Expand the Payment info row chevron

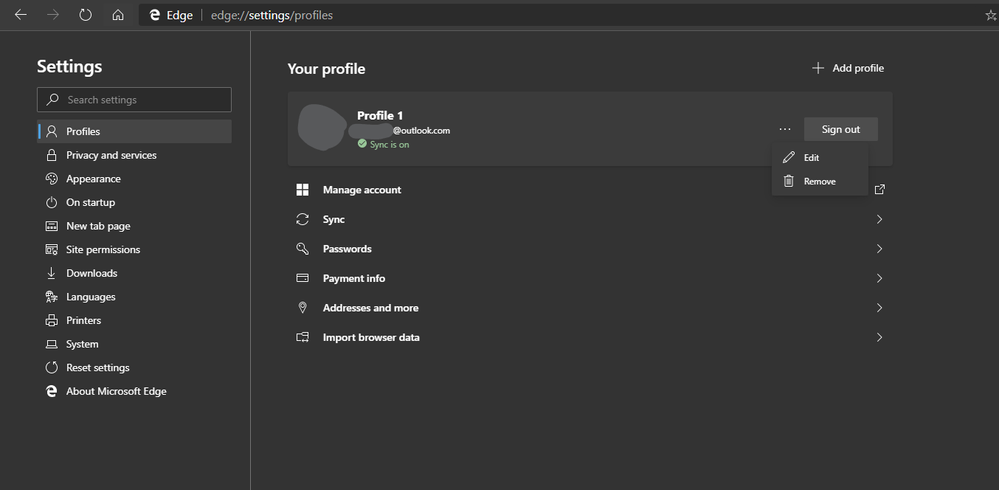click(x=879, y=278)
